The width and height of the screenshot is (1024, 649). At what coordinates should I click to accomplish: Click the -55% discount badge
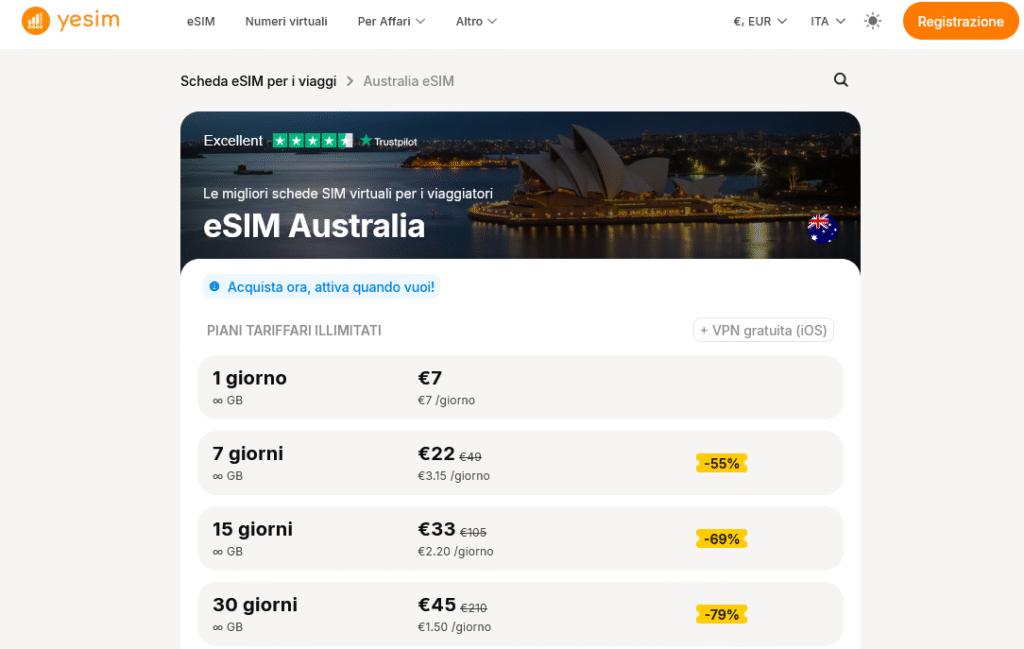721,463
